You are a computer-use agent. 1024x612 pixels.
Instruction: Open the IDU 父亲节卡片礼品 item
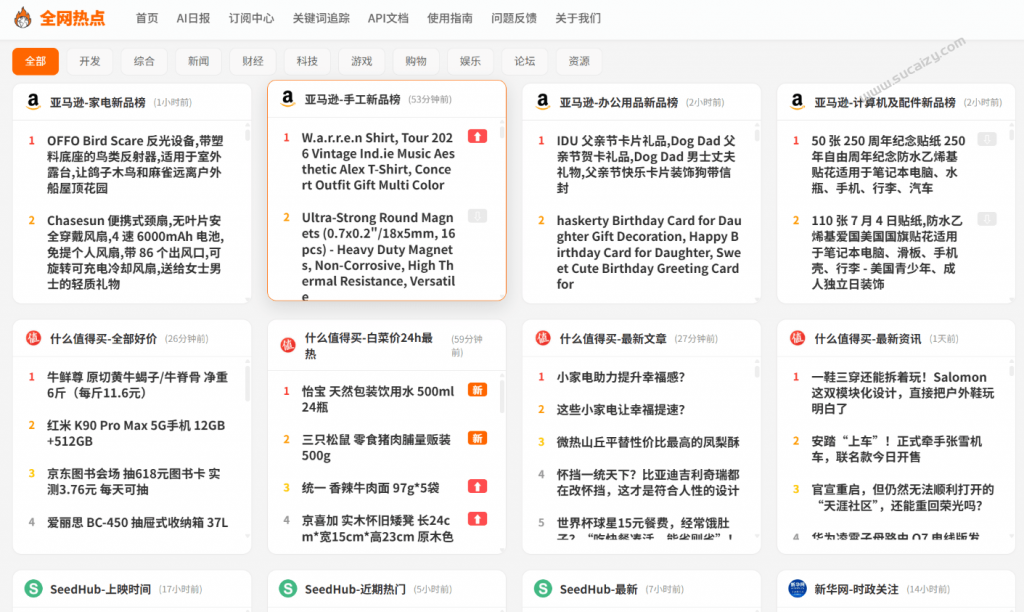(646, 165)
